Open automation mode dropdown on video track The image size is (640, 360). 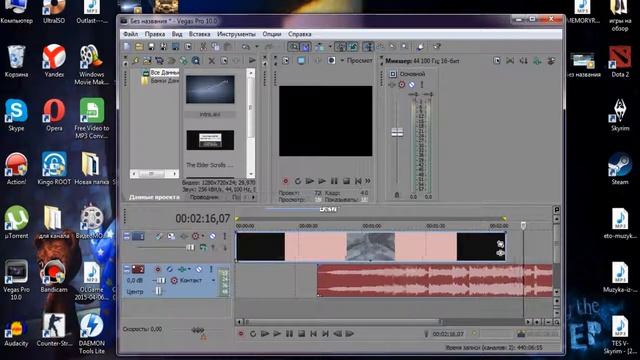point(203,236)
